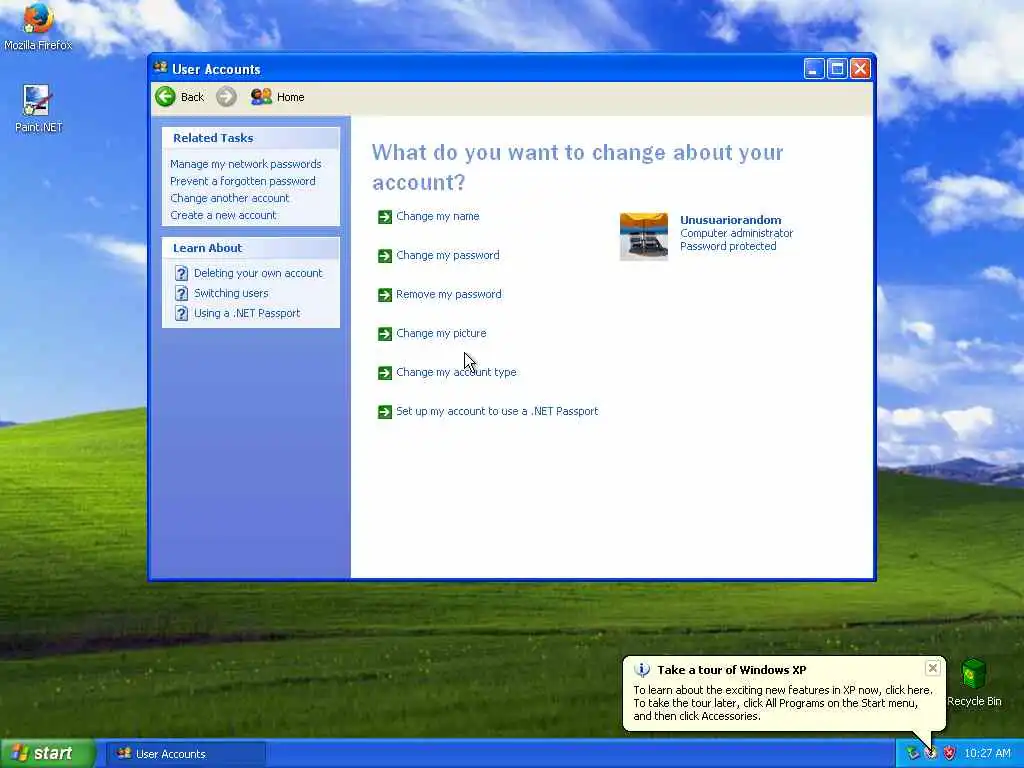Click Create a new account link
This screenshot has width=1024, height=768.
coord(223,215)
